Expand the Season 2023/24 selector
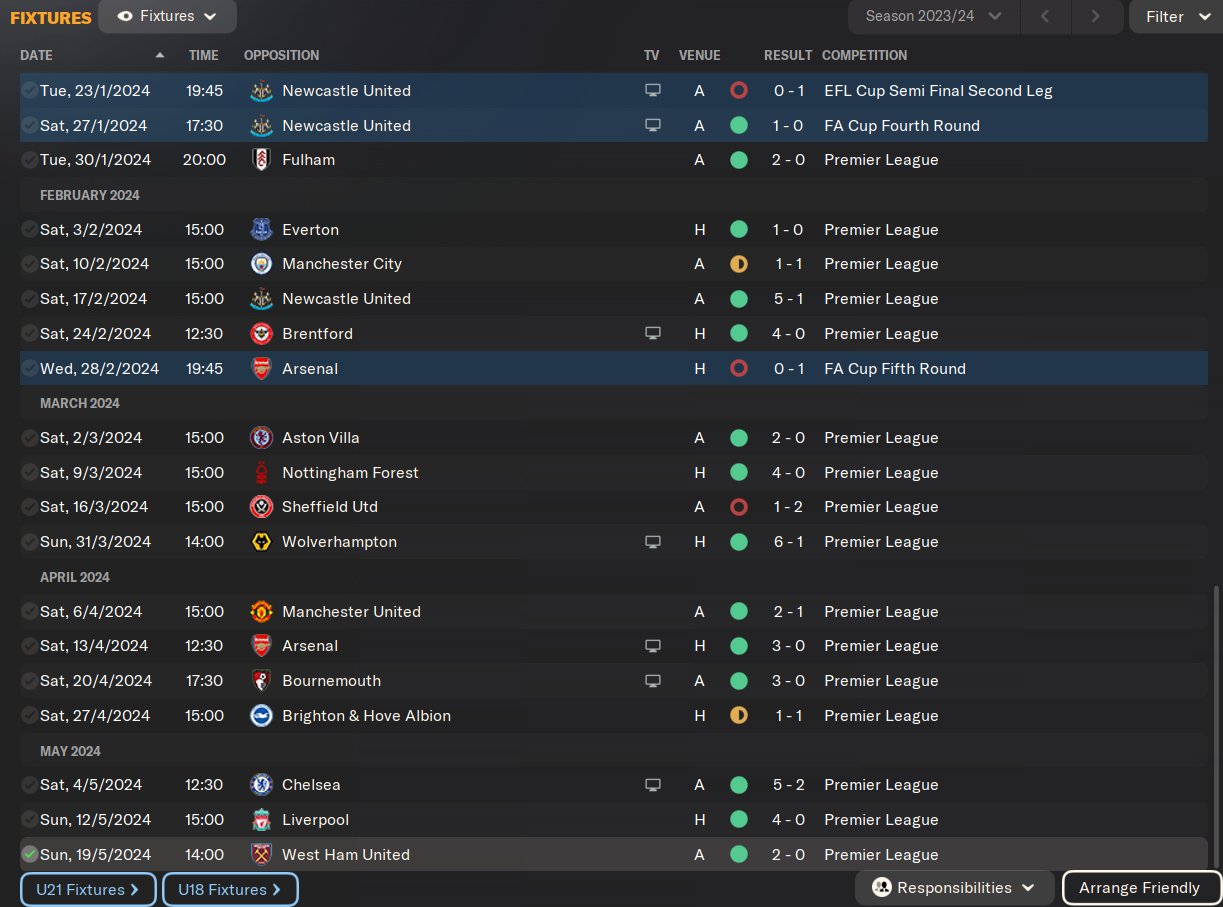The image size is (1223, 907). point(933,16)
